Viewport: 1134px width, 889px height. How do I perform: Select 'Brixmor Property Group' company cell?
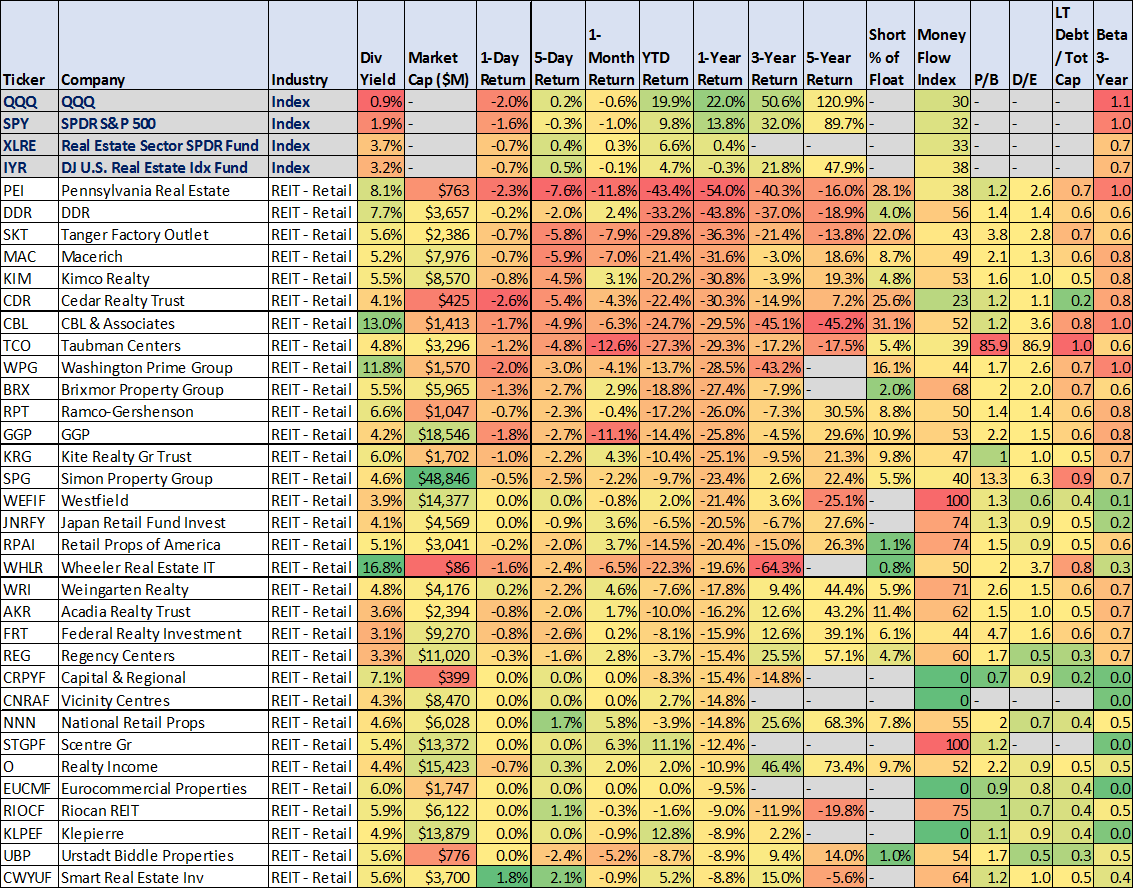pyautogui.click(x=163, y=390)
